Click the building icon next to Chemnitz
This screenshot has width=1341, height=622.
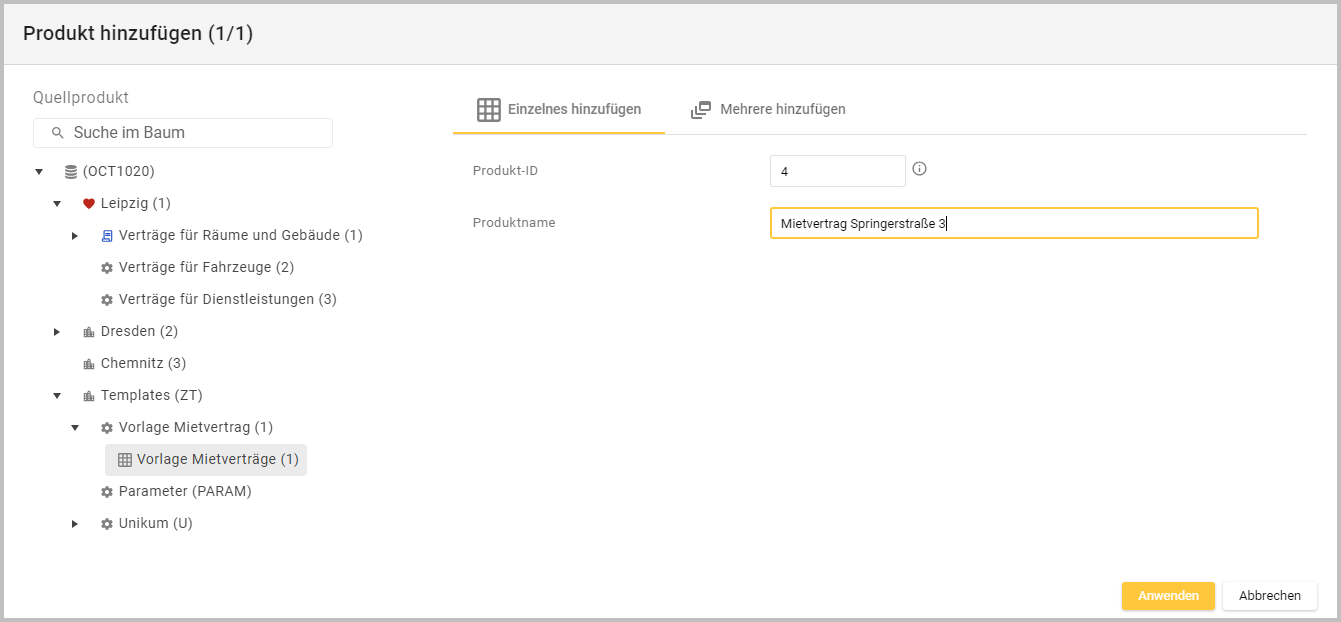click(x=88, y=364)
